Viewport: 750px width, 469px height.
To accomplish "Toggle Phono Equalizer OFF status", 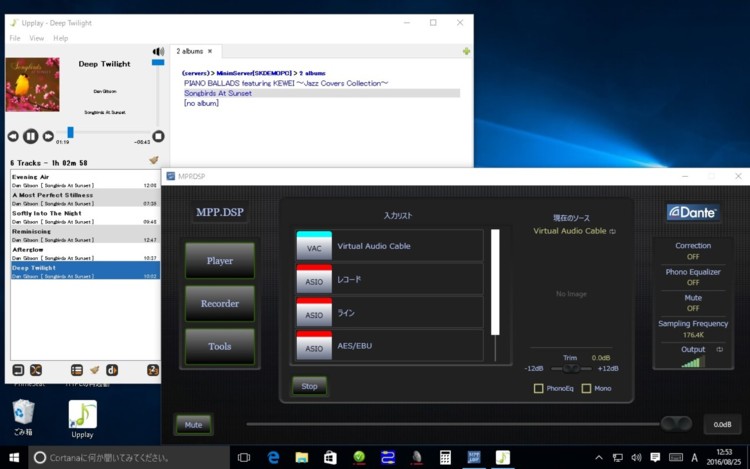I will 693,283.
